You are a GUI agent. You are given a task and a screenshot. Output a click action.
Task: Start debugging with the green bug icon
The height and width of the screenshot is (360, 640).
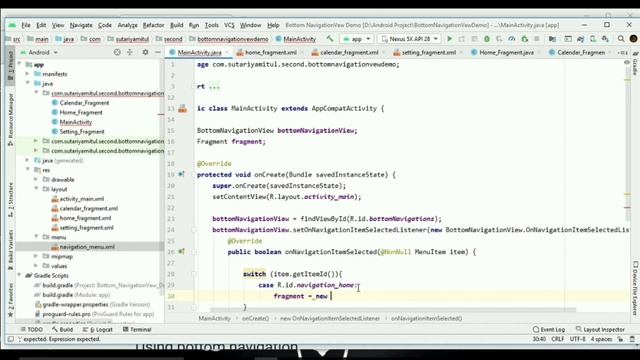click(x=487, y=39)
